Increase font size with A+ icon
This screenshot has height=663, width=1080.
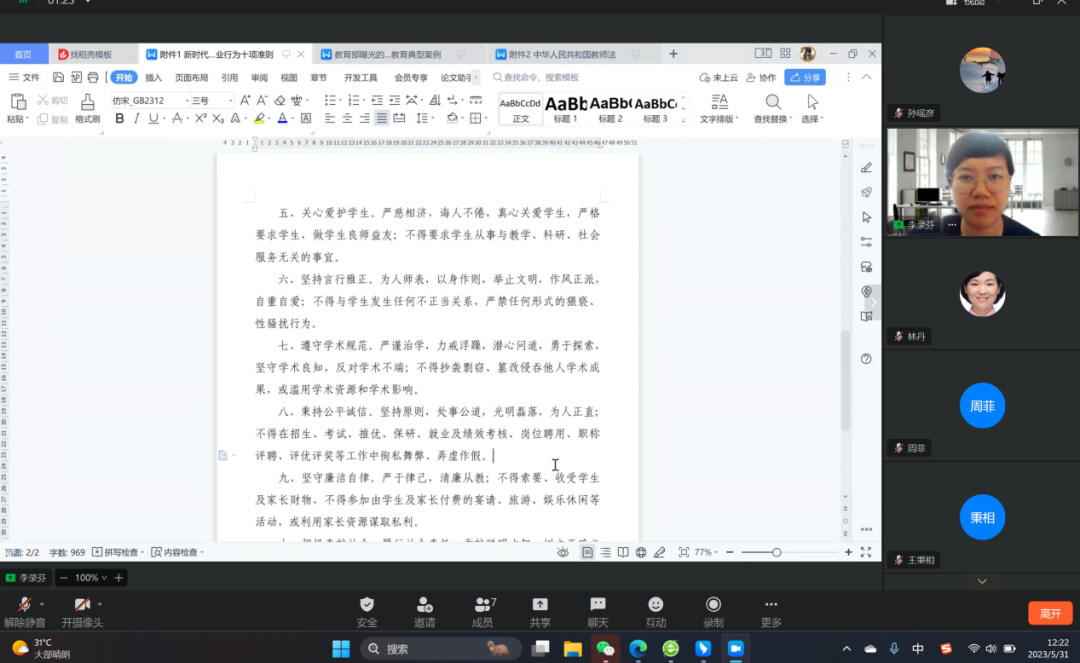(245, 101)
